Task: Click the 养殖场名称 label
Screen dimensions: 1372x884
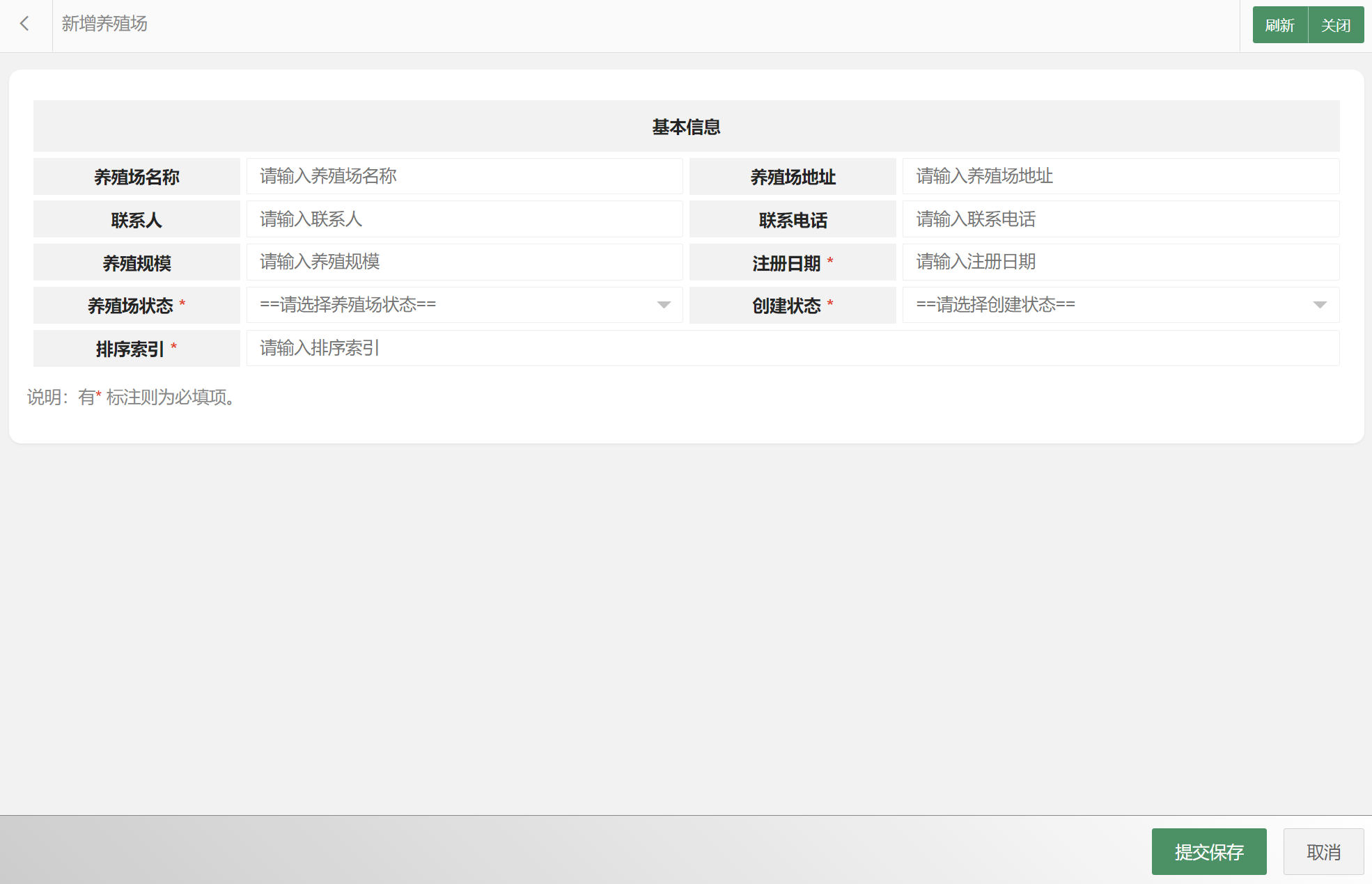Action: click(137, 177)
